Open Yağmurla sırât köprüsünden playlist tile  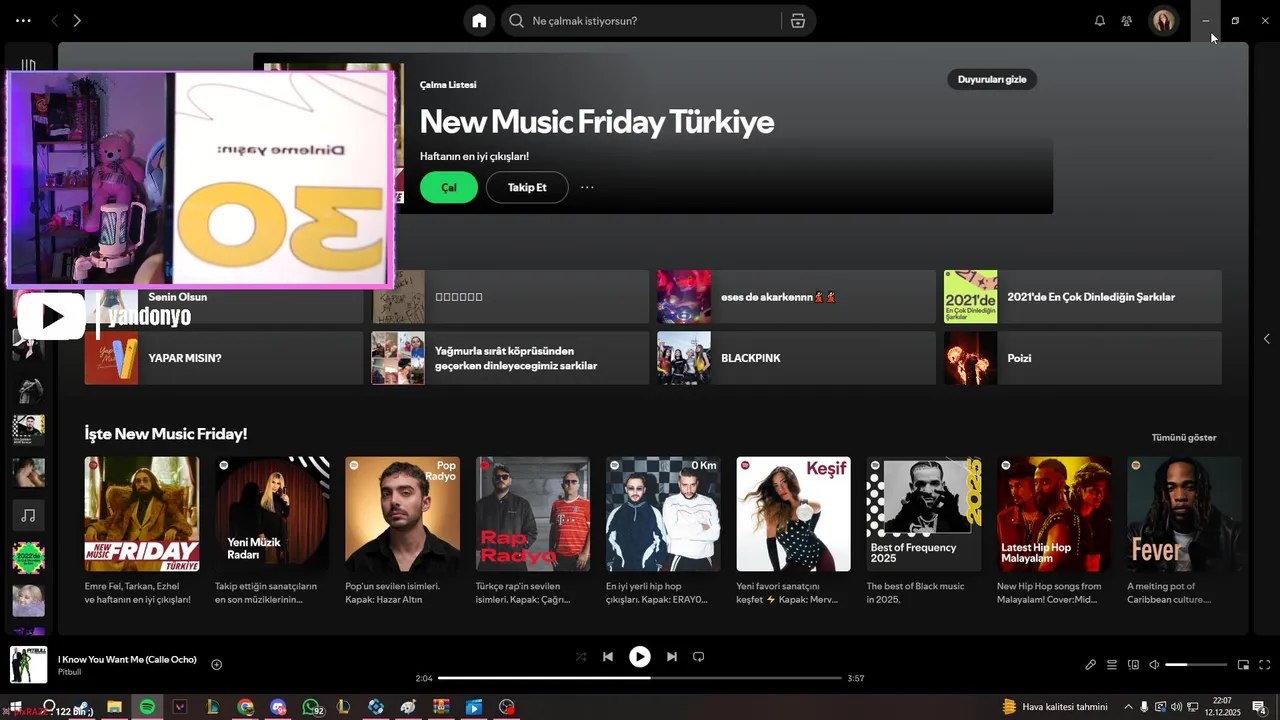[x=510, y=358]
